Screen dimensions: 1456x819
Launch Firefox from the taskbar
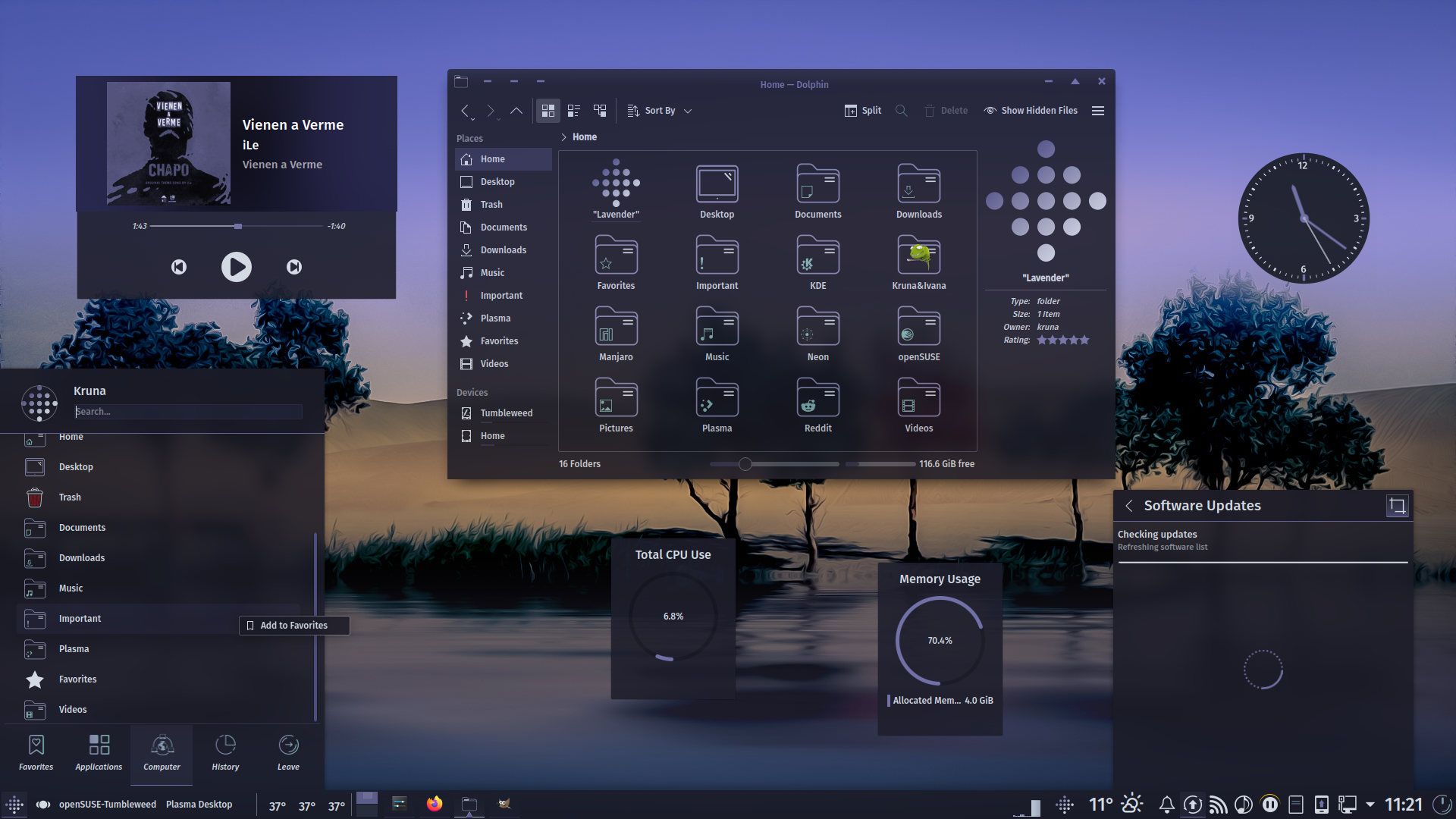pyautogui.click(x=435, y=804)
